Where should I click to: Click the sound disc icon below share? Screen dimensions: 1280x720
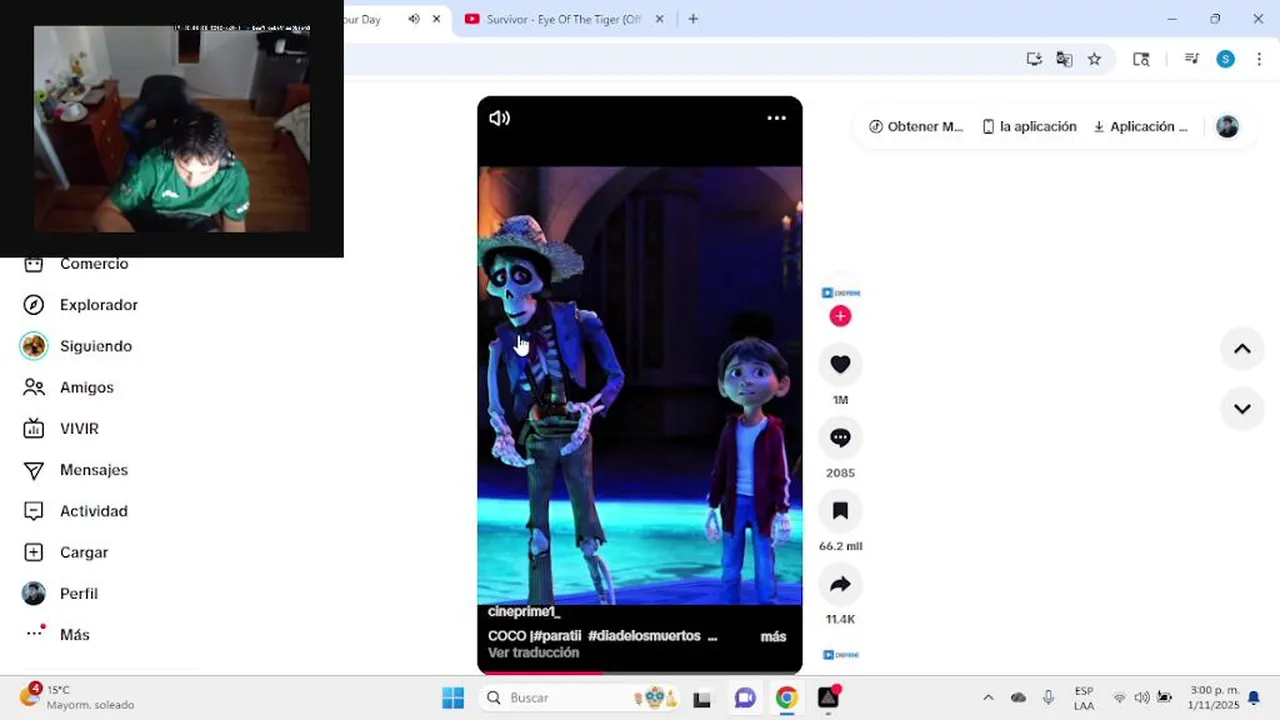click(840, 655)
